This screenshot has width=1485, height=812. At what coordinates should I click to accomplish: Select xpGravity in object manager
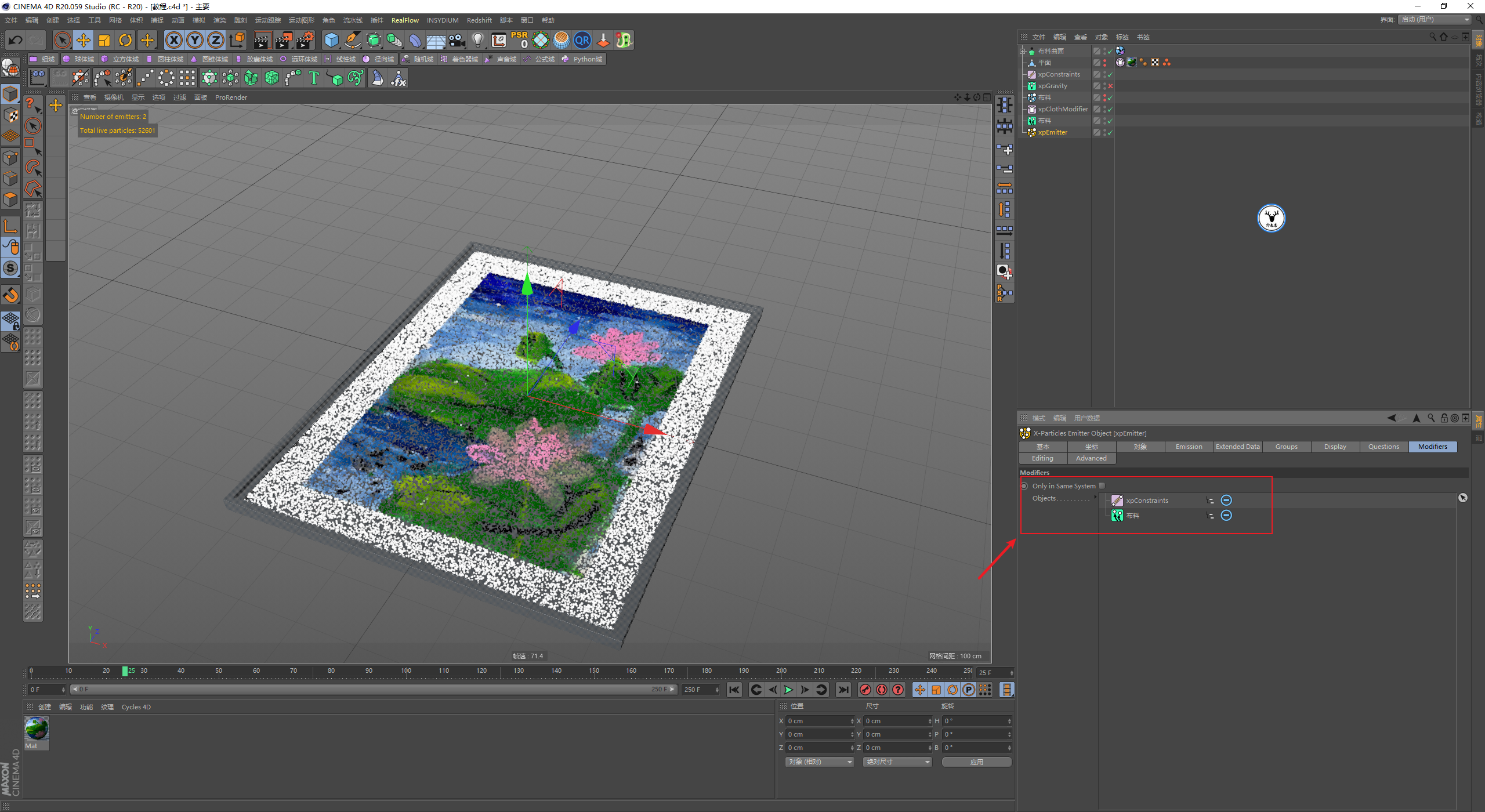1052,86
